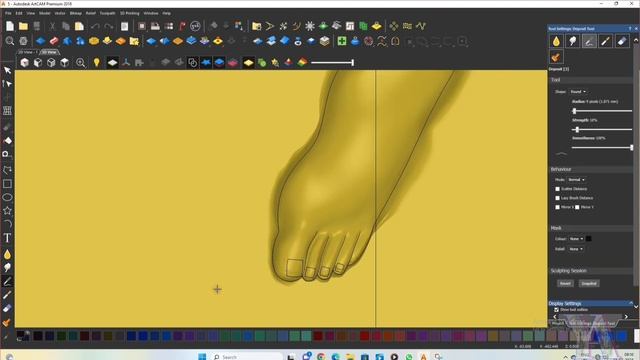Click the Tool Settings panel help question mark
The height and width of the screenshot is (360, 640).
click(630, 29)
